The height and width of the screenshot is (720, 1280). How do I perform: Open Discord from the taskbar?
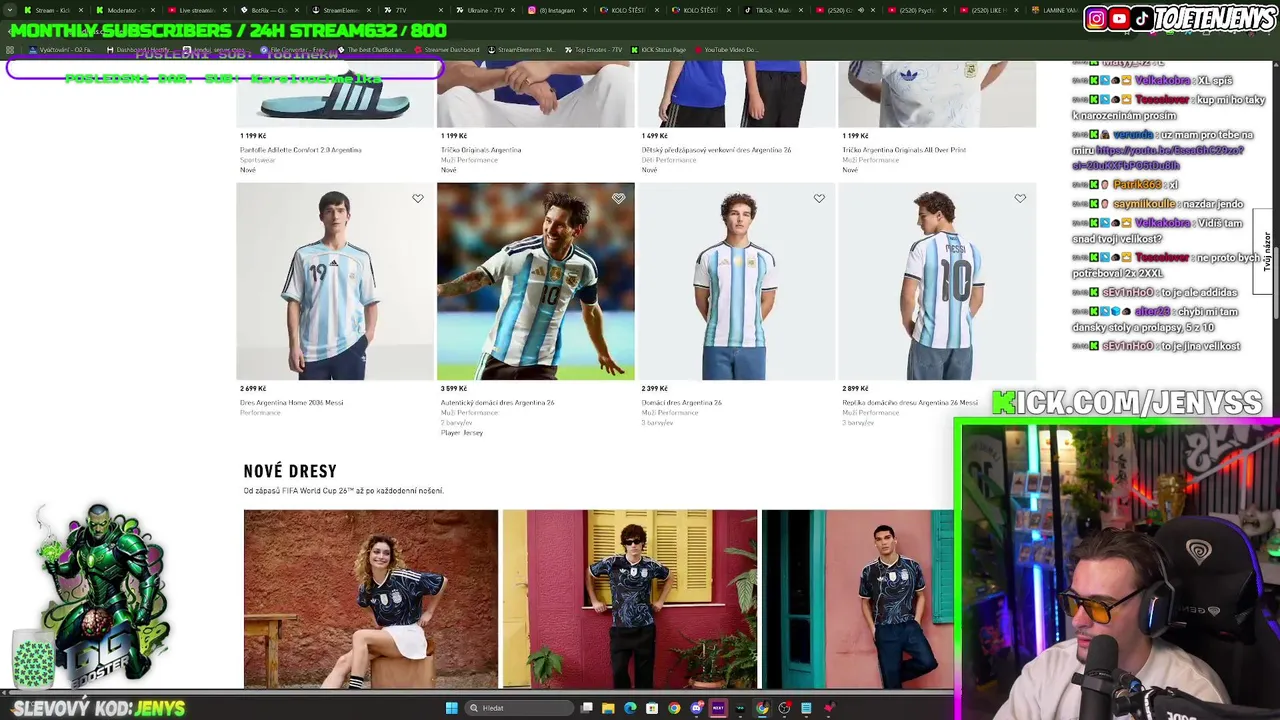tap(696, 708)
